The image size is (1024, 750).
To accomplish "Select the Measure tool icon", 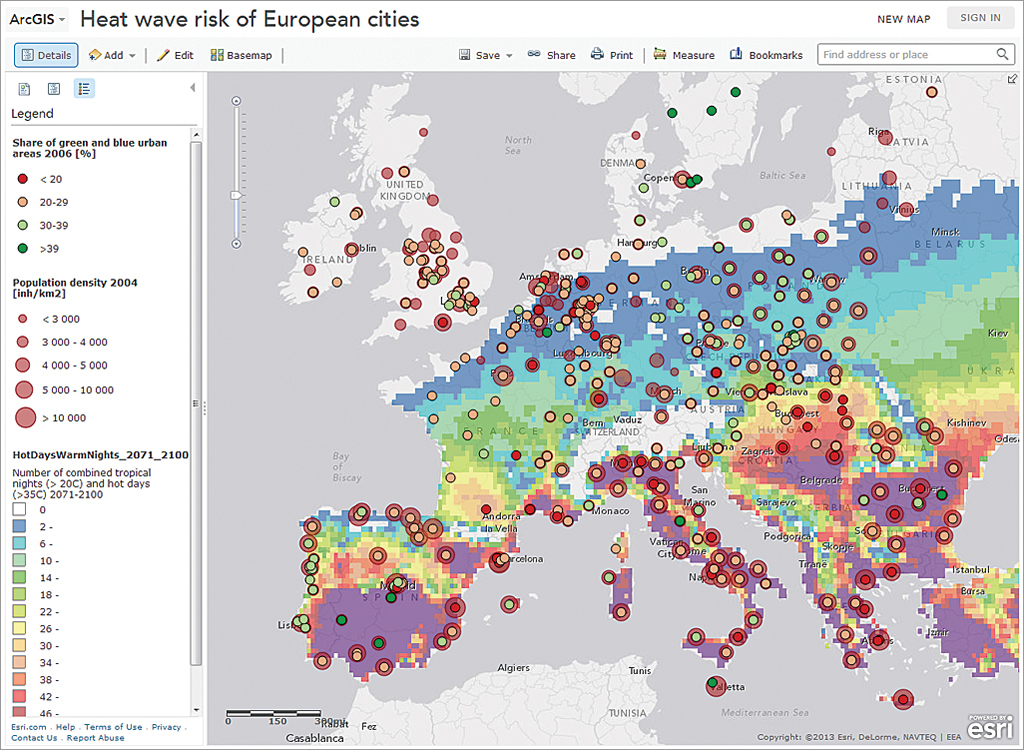I will (x=660, y=54).
